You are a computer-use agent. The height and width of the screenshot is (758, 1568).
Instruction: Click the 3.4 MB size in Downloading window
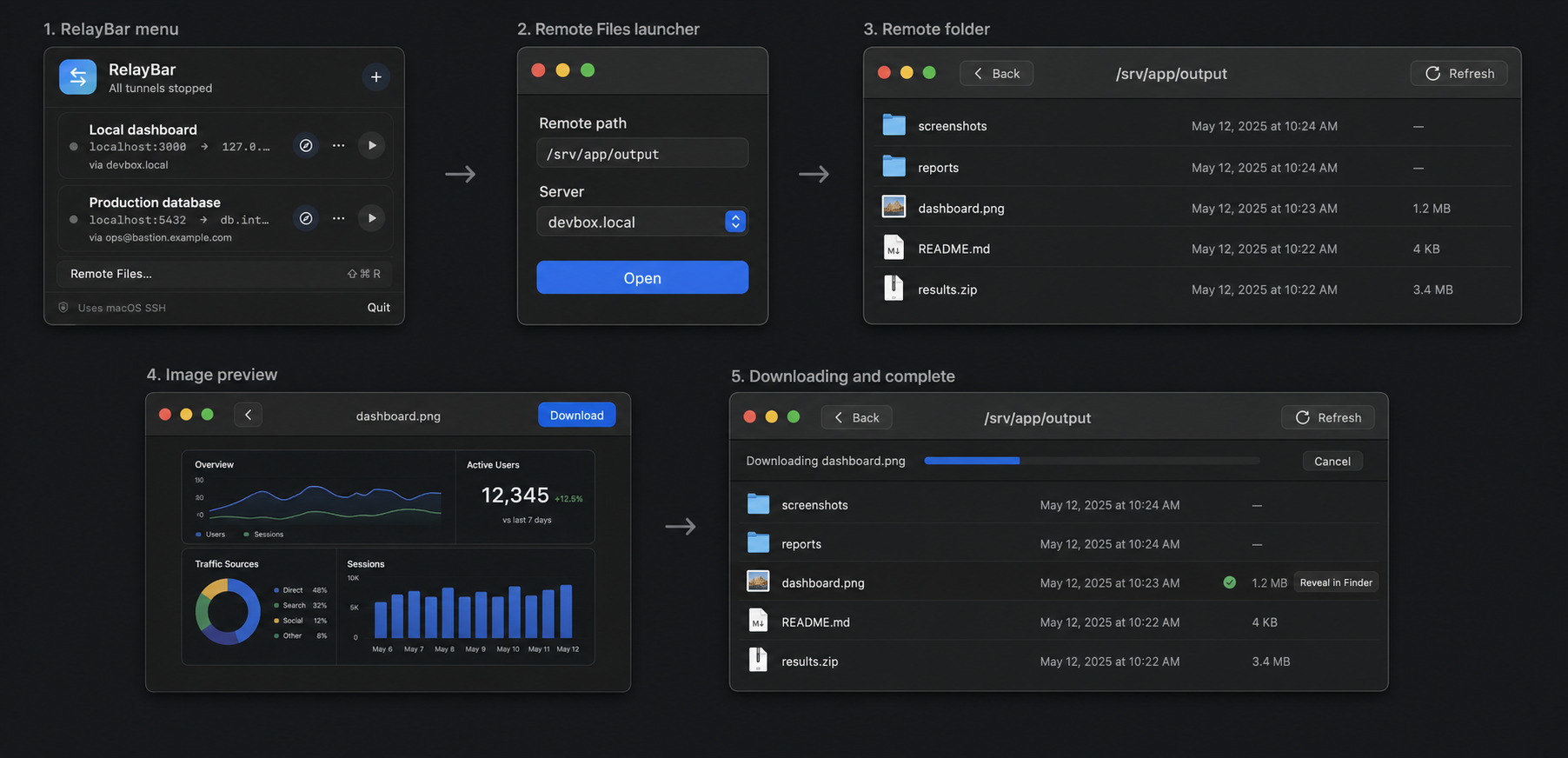(1271, 662)
